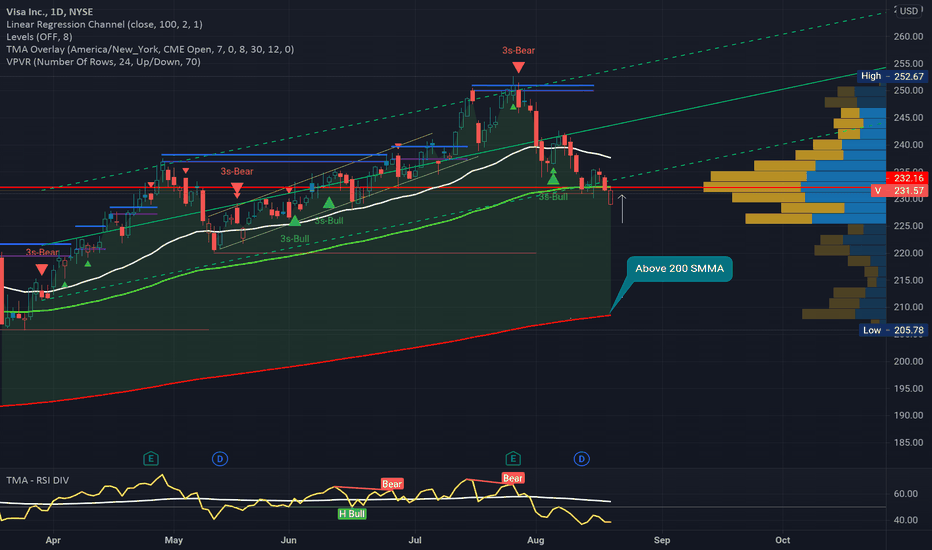Click the Aug label on the time axis
Screen dimensions: 932x550
(x=536, y=540)
